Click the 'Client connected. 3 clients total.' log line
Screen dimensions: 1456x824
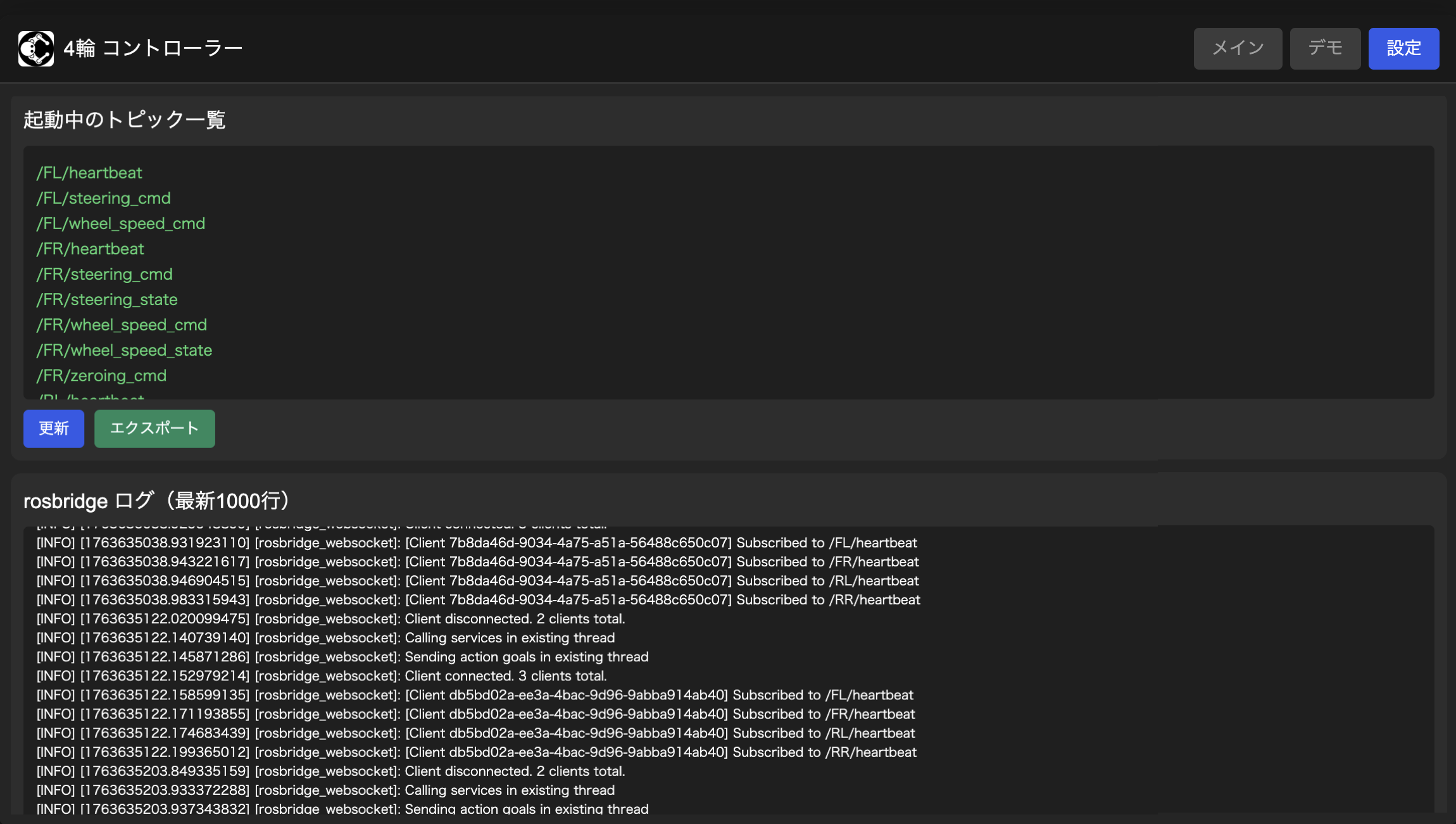[322, 676]
